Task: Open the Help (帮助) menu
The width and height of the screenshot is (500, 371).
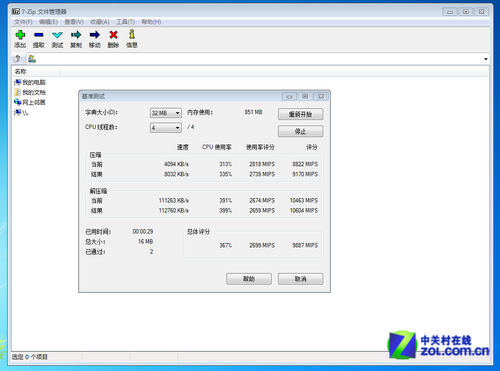Action: (151, 22)
